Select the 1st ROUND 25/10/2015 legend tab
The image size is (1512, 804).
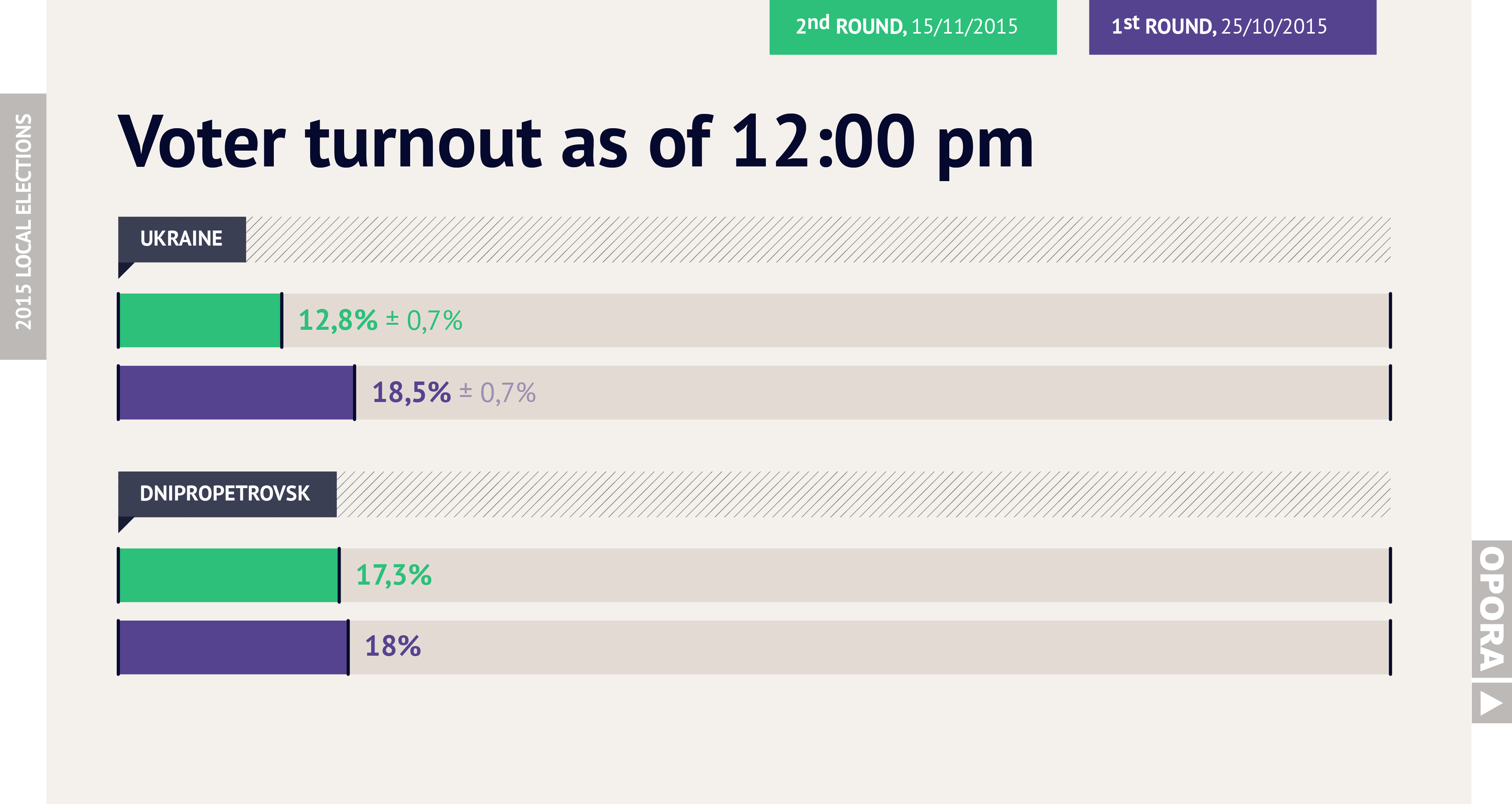click(x=1233, y=27)
